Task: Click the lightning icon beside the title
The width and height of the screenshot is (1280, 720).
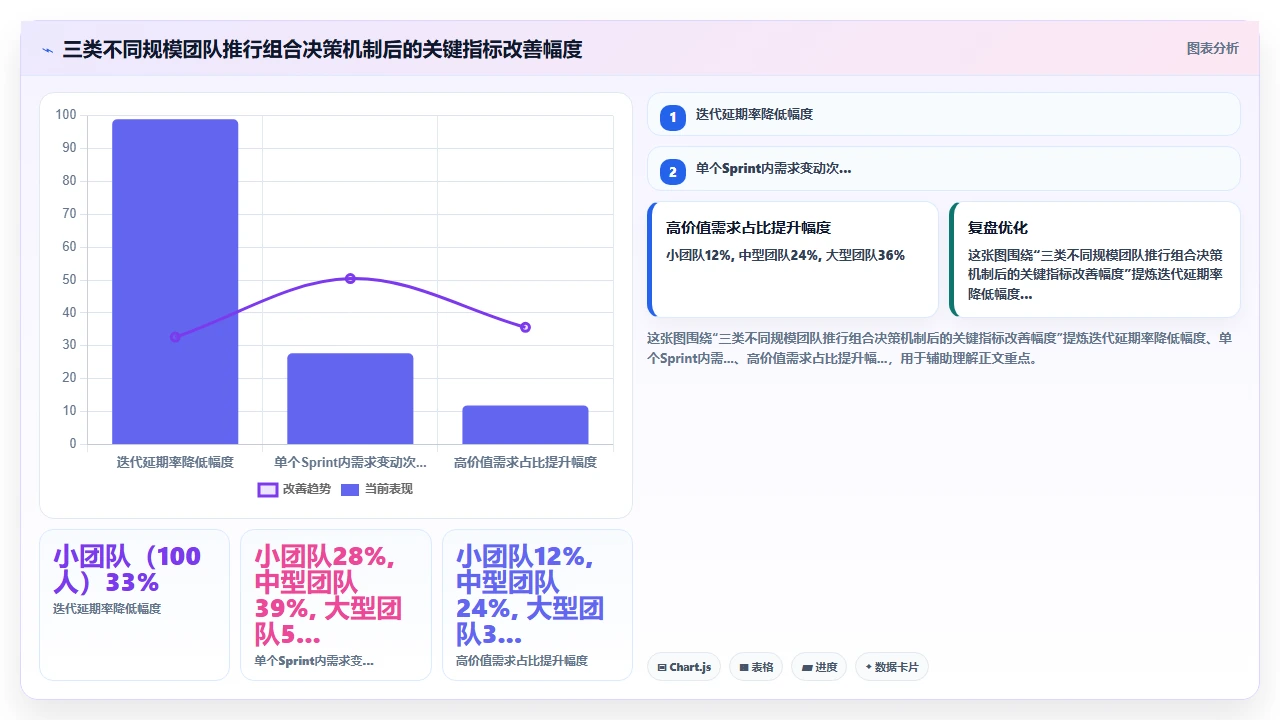Action: pyautogui.click(x=47, y=49)
